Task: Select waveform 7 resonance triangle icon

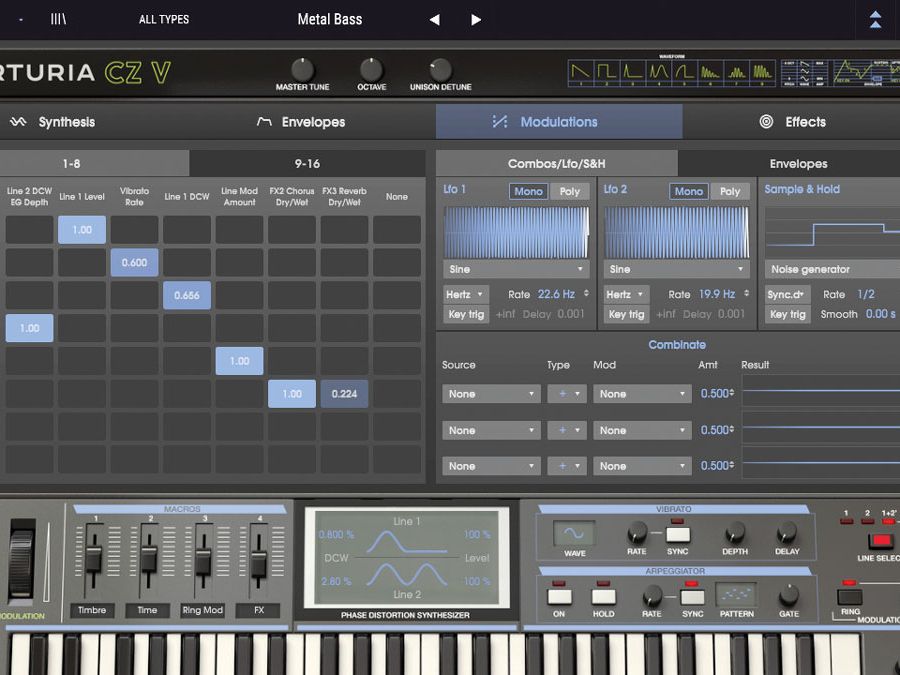Action: (736, 73)
